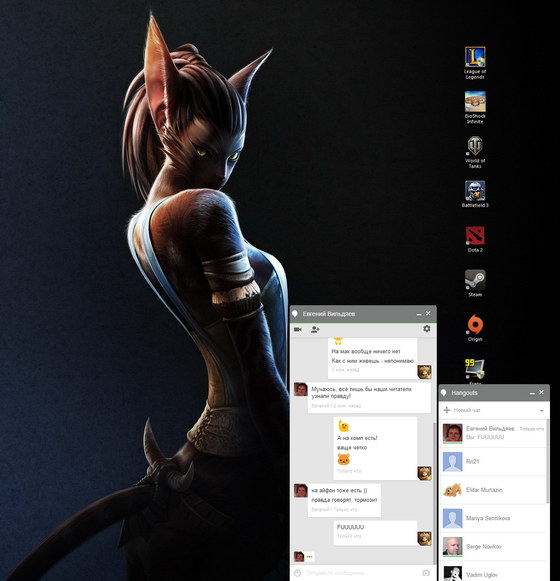Click the contacts list vertical scrollbar
This screenshot has height=581, width=560.
[x=547, y=462]
